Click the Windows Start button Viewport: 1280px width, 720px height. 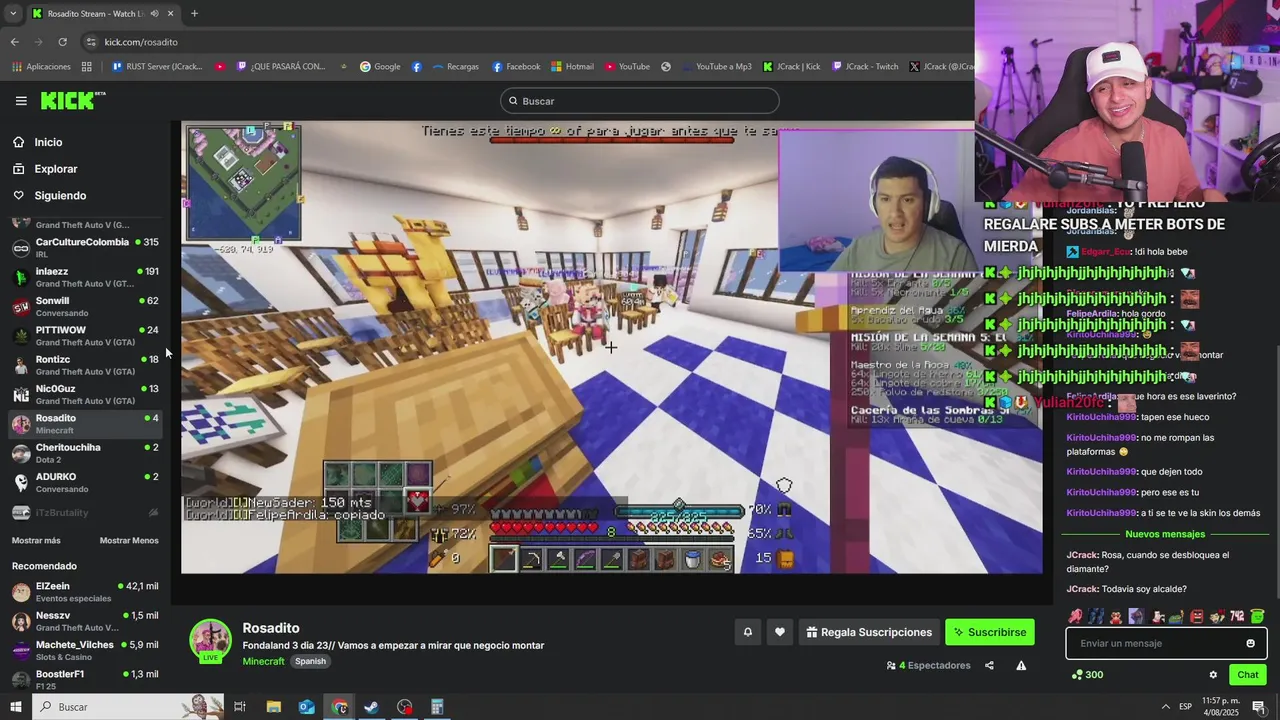[15, 707]
